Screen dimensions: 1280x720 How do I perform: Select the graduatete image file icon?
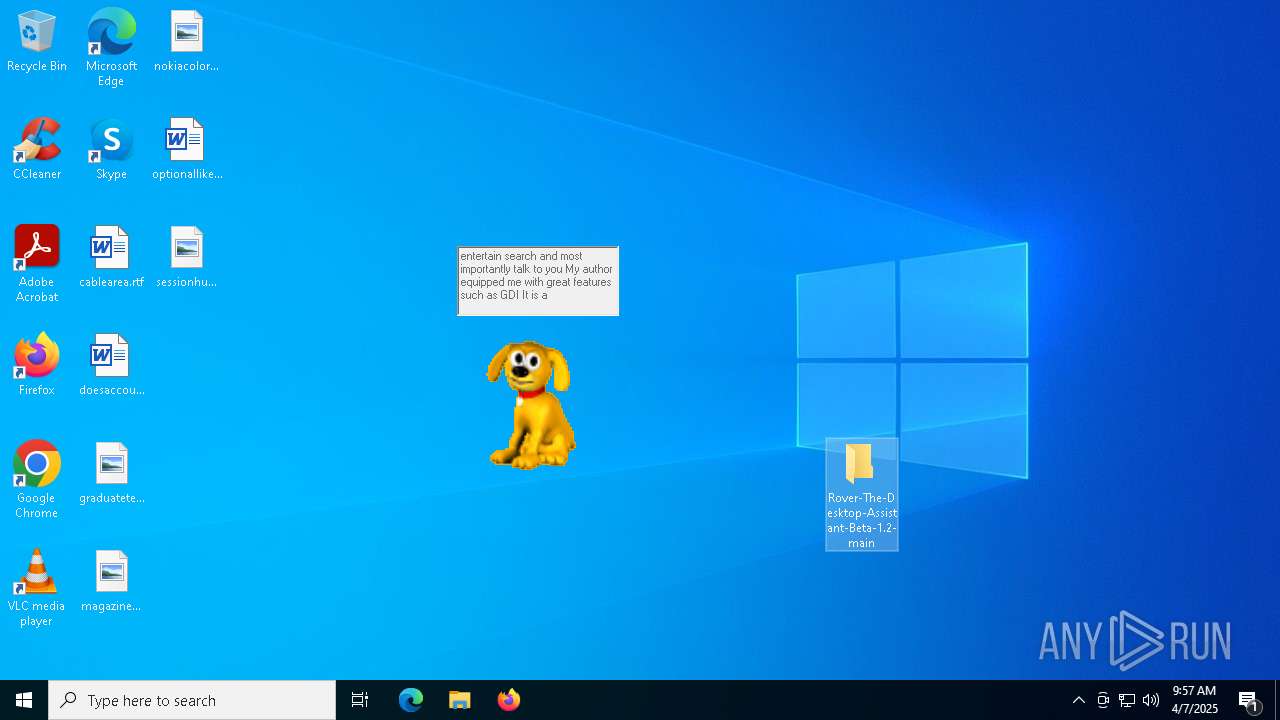pos(111,474)
